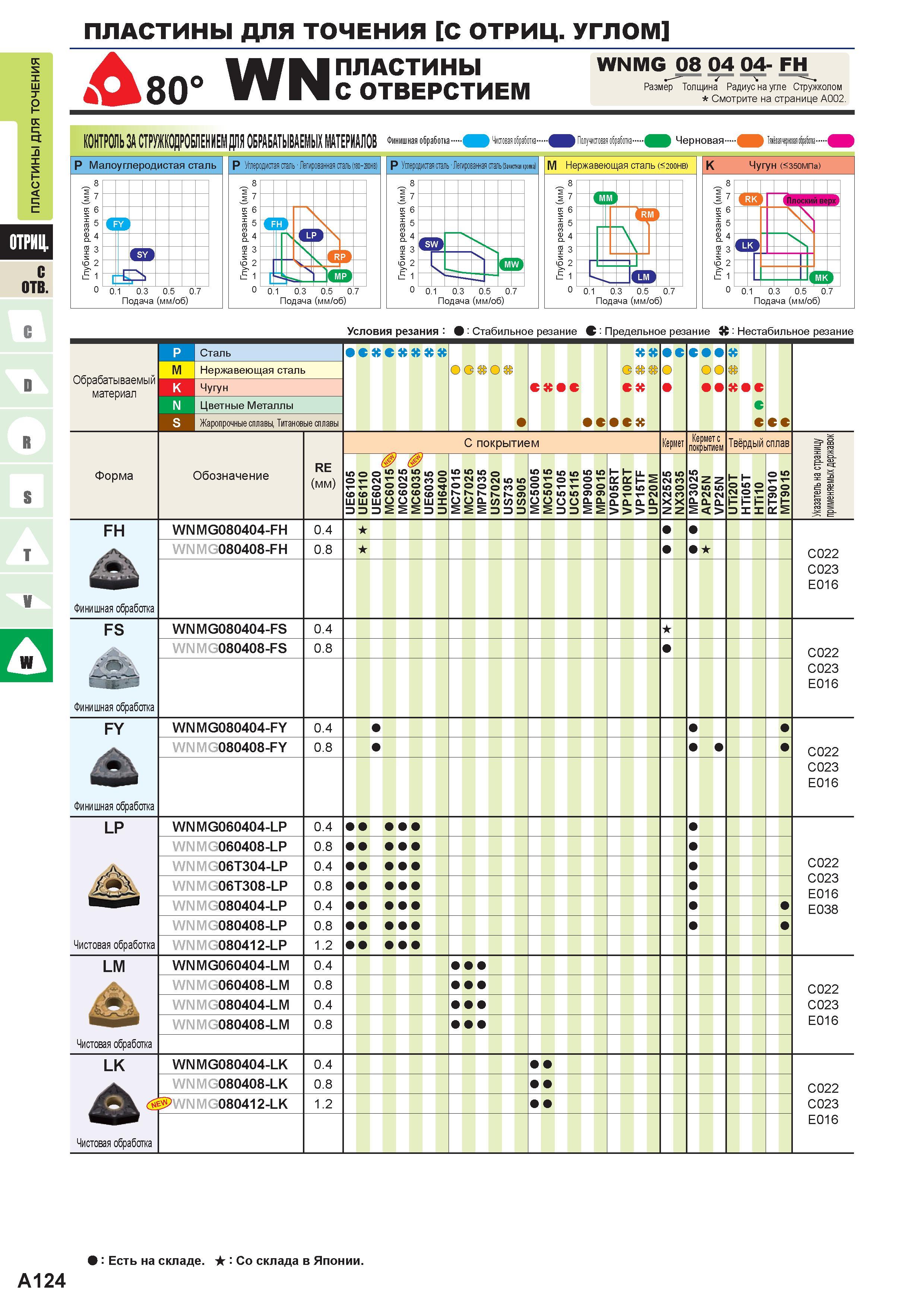Select the C insert shape side tab
924x1307 pixels.
[x=27, y=326]
